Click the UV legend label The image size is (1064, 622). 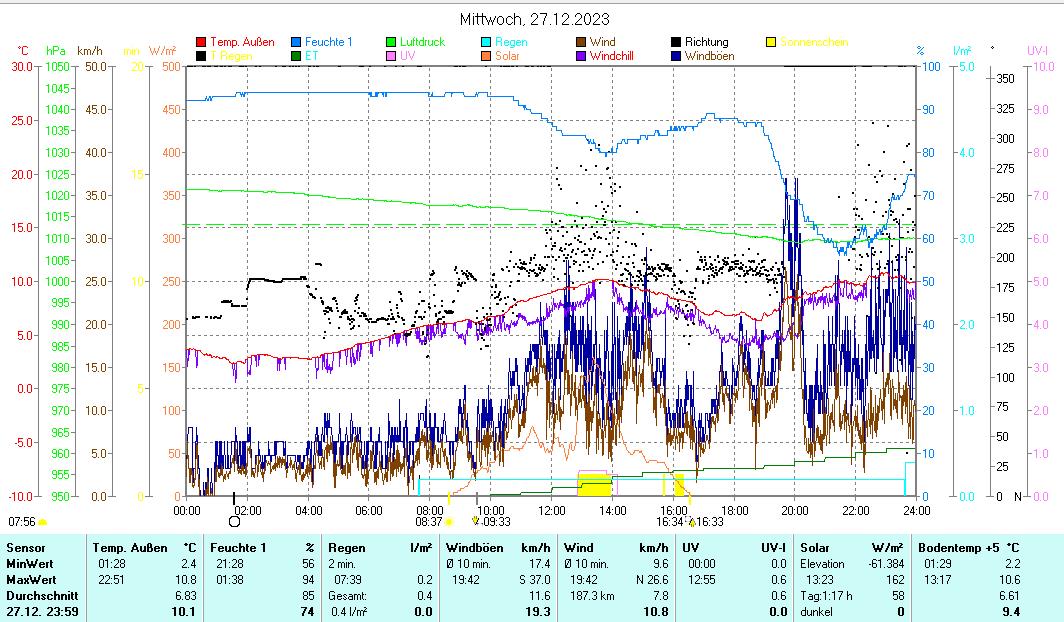(x=407, y=57)
